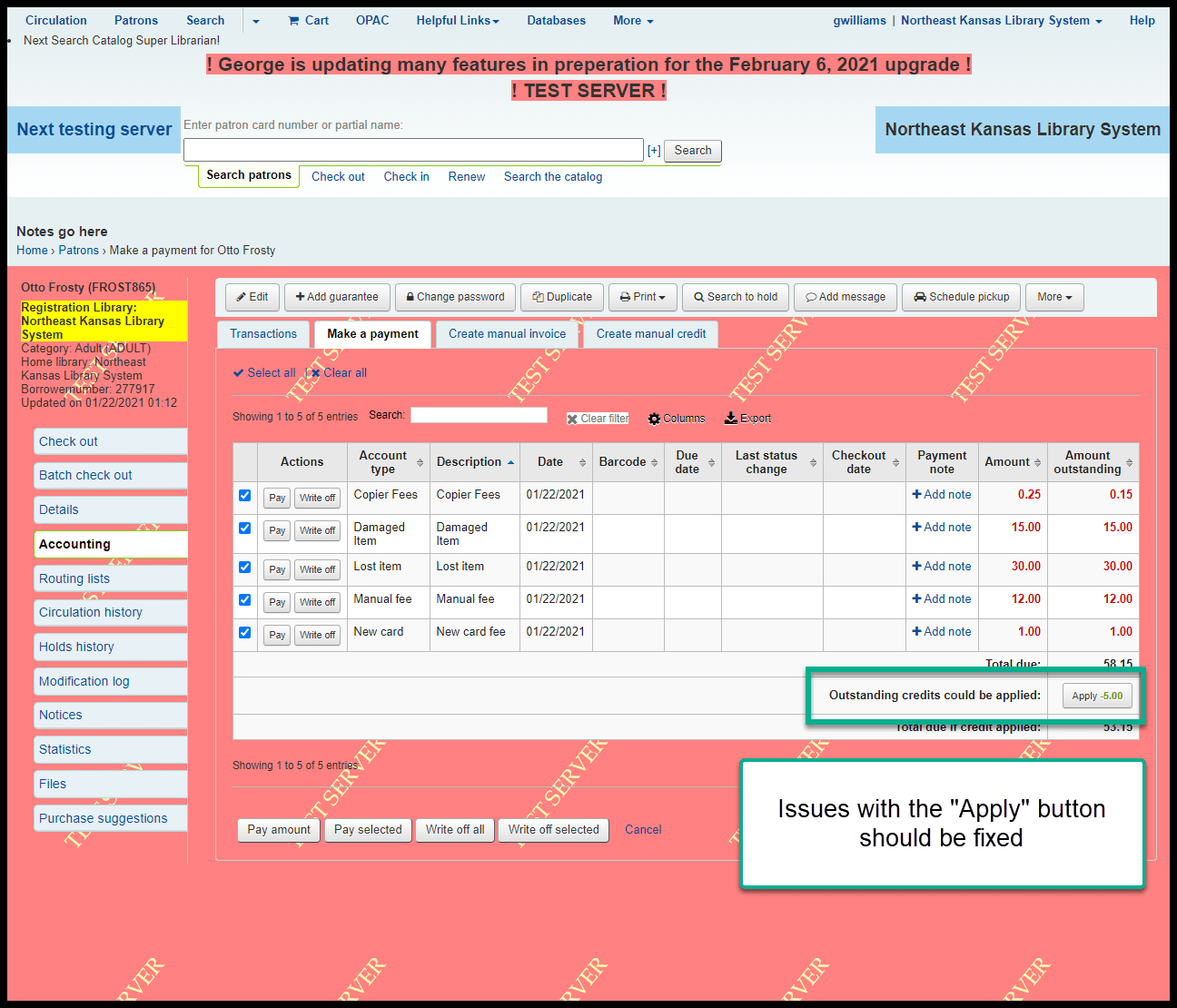This screenshot has height=1008, width=1177.
Task: Add message speech bubble button
Action: 846,297
